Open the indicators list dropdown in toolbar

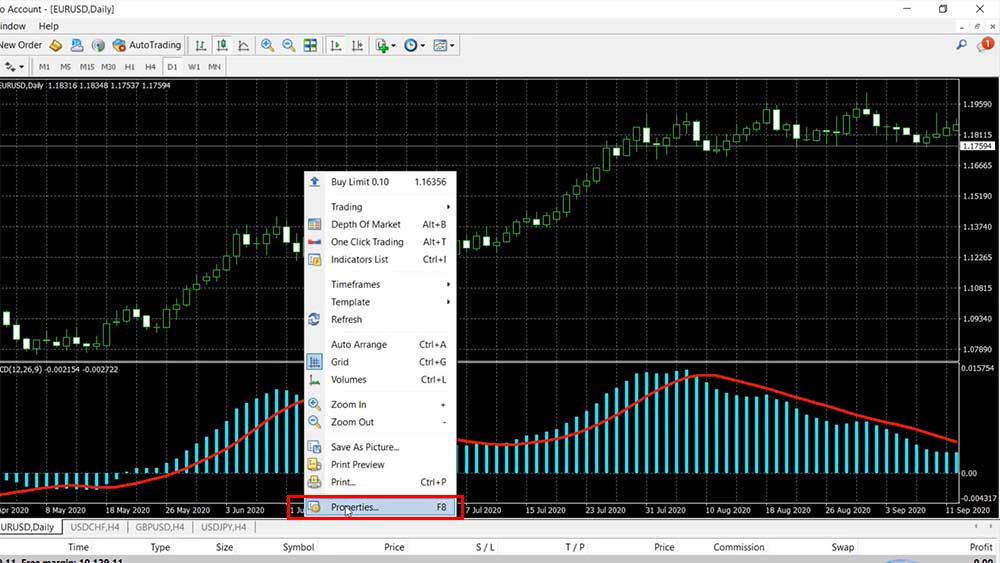385,45
